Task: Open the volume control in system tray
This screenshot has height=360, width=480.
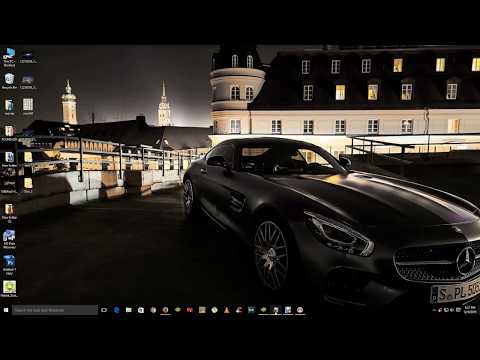Action: click(452, 310)
